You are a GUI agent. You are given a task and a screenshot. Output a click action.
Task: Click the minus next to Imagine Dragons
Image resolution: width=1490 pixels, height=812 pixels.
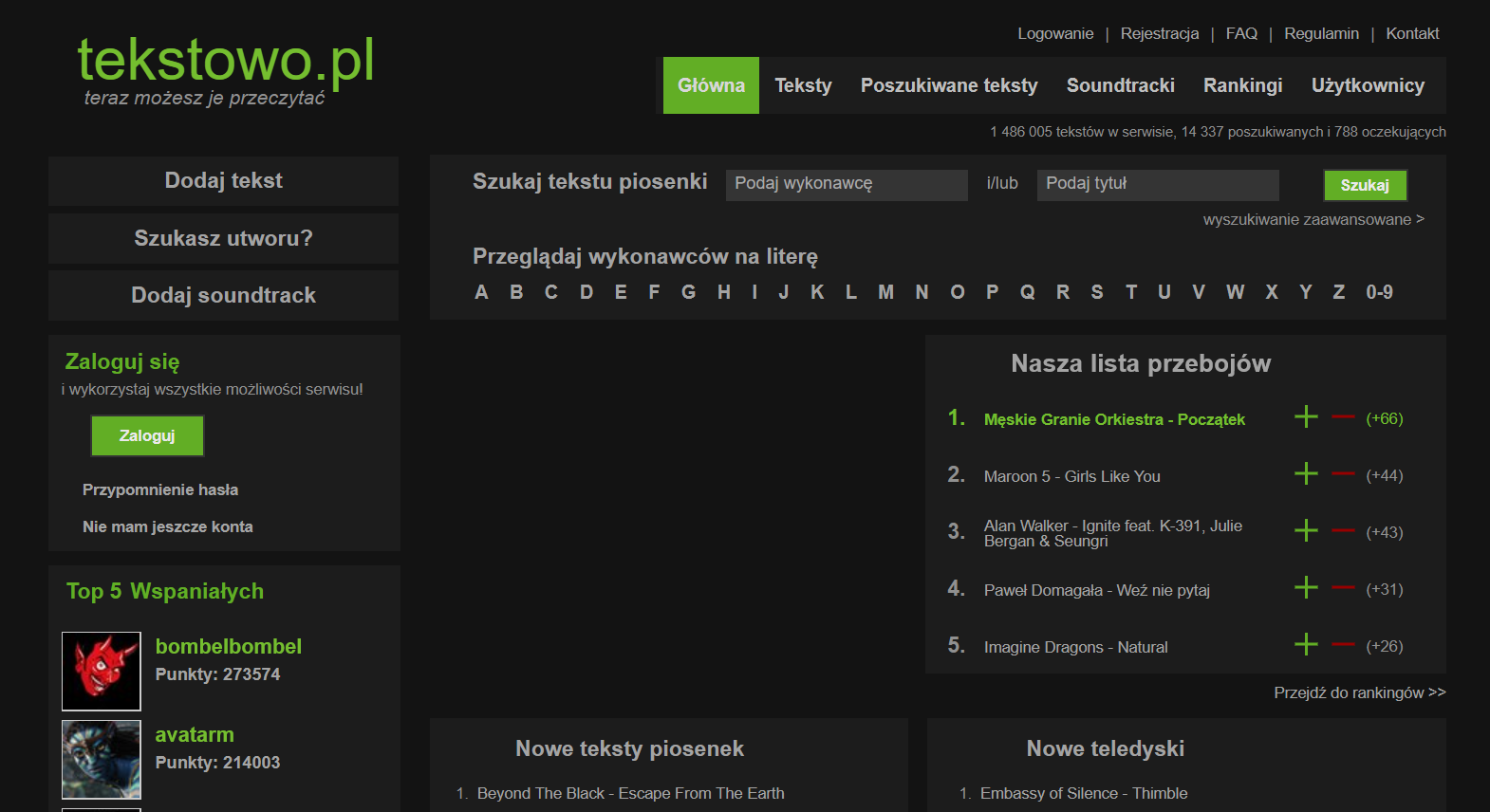(x=1343, y=645)
